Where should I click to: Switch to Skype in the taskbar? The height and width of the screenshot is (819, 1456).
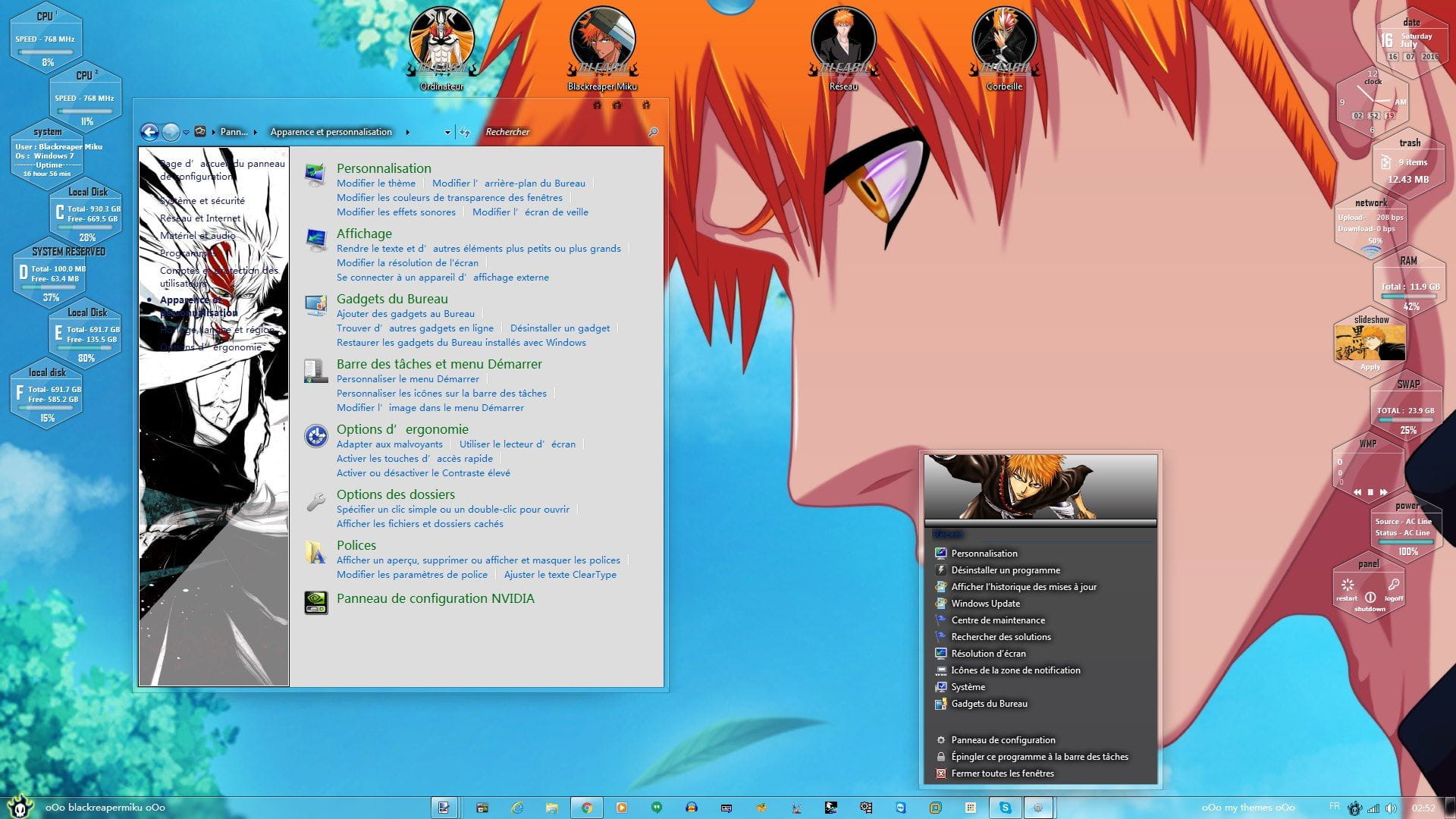pyautogui.click(x=1005, y=808)
